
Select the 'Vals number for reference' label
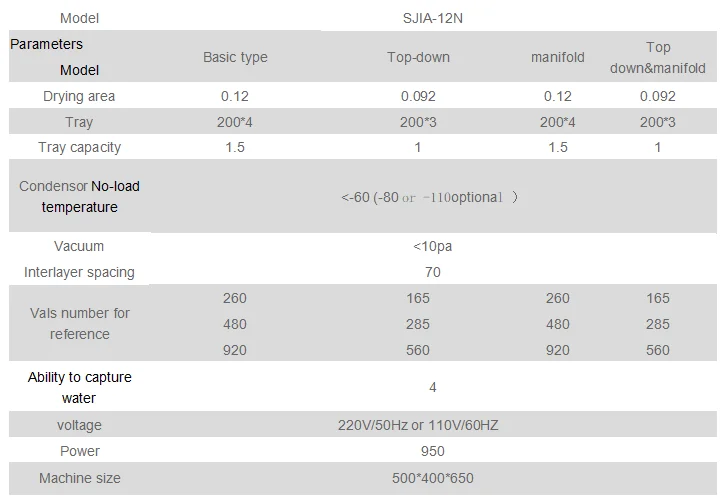click(79, 323)
